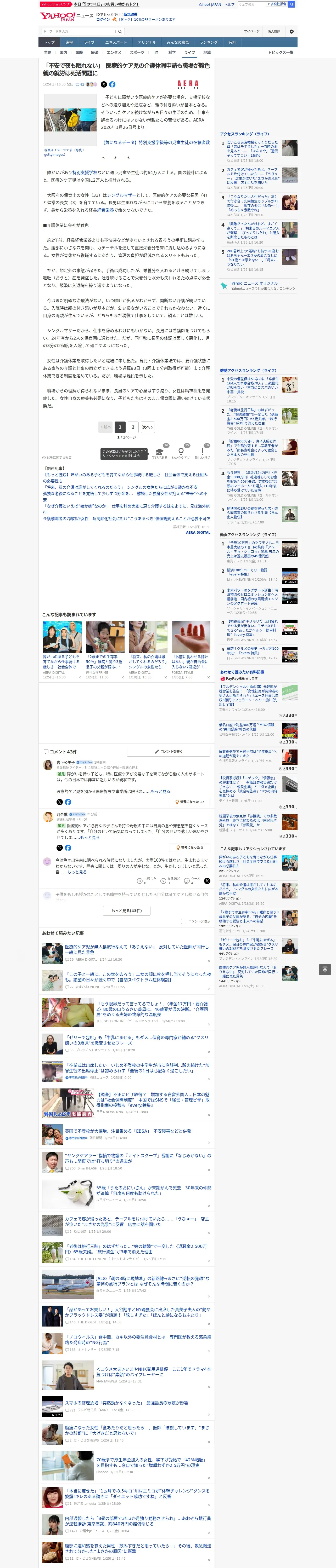Open settings via the gear icon
The height and width of the screenshot is (1568, 336).
point(292,31)
